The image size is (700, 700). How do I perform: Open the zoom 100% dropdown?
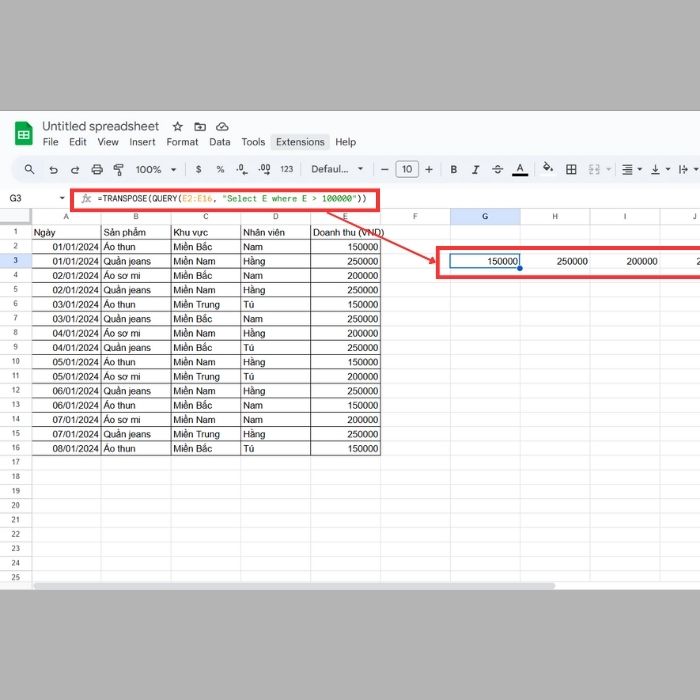[x=156, y=170]
